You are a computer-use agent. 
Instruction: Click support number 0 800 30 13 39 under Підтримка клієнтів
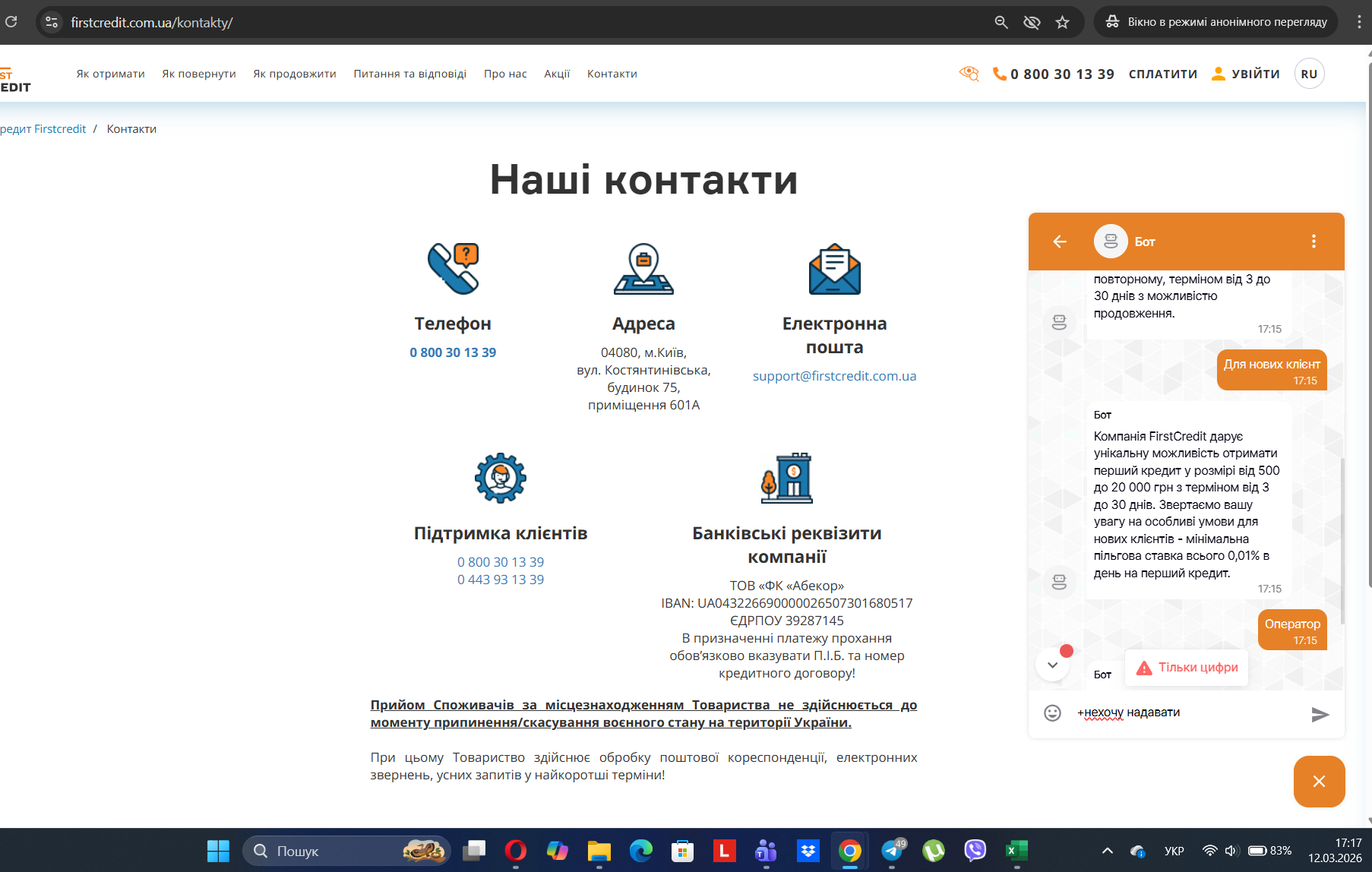pos(501,562)
